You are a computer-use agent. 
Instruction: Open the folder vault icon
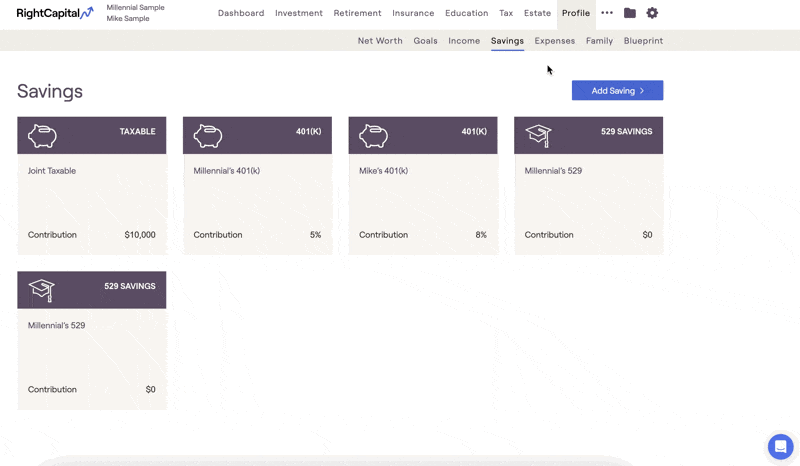pyautogui.click(x=630, y=13)
